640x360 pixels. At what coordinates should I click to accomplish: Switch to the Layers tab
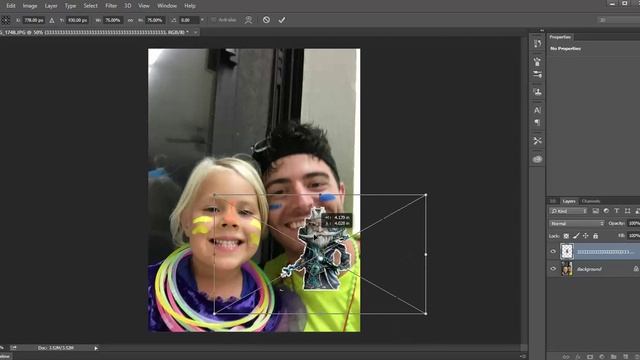point(569,201)
